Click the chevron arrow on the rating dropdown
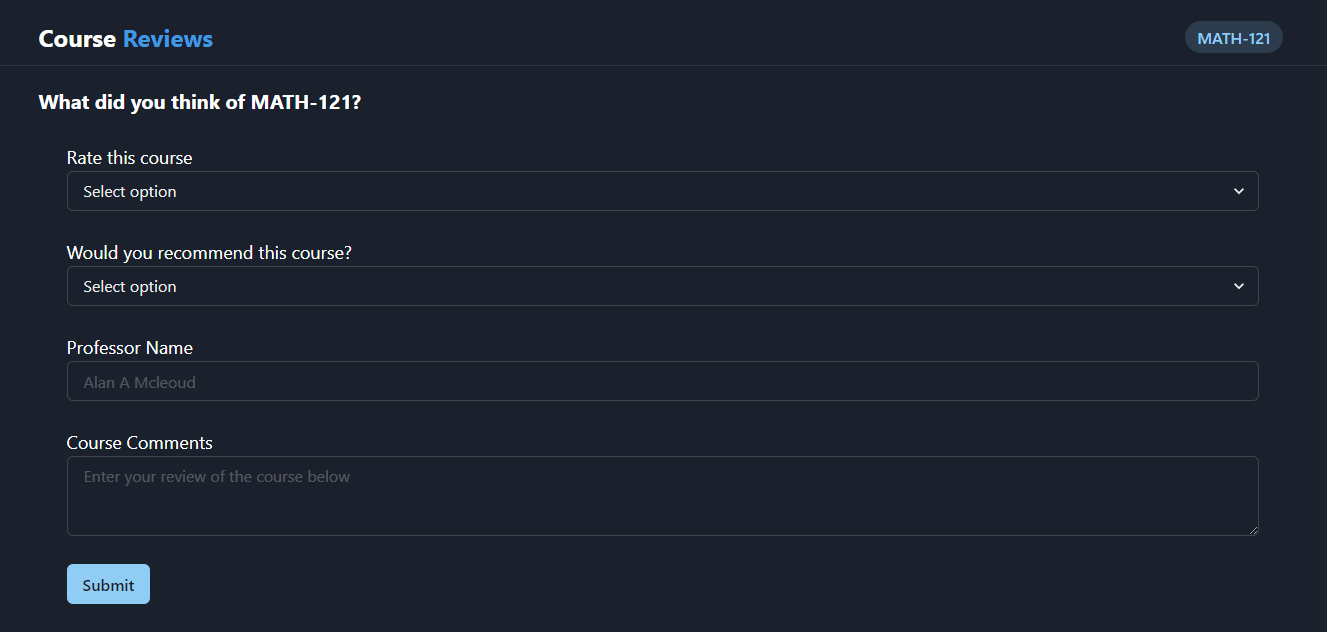 coord(1239,191)
